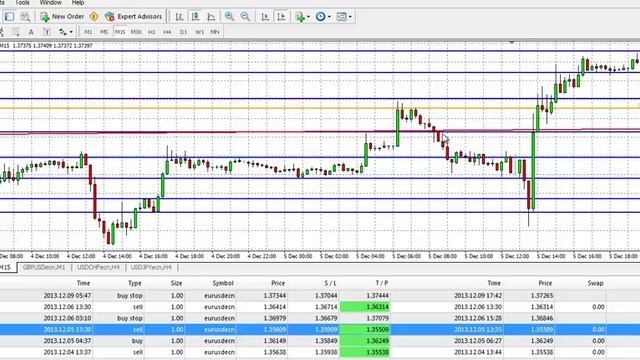Toggle chart auto scroll
The height and width of the screenshot is (360, 640).
(x=265, y=17)
